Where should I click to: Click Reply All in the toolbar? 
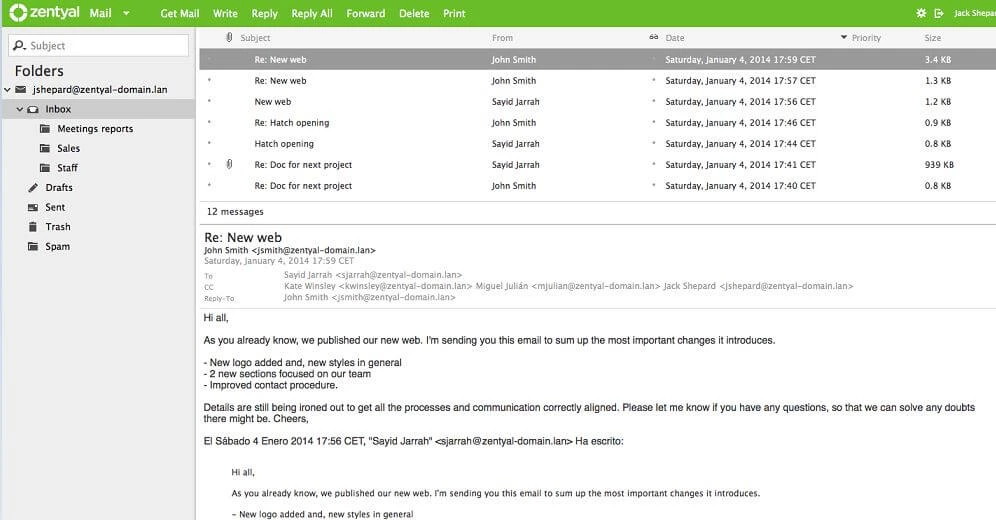point(312,13)
